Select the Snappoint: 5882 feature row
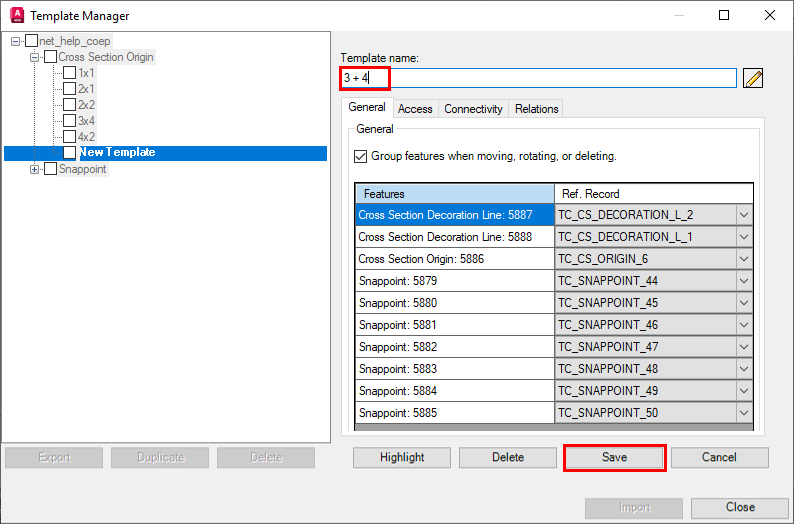 pyautogui.click(x=454, y=347)
